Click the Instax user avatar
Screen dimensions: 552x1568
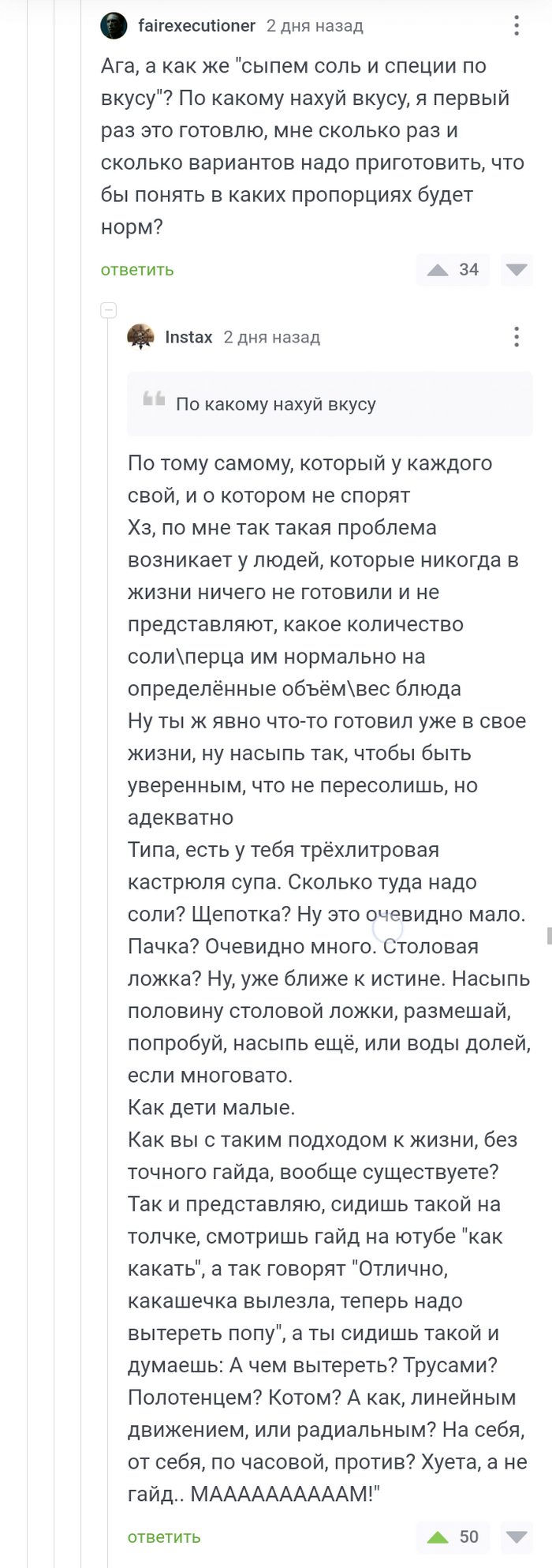pyautogui.click(x=140, y=337)
